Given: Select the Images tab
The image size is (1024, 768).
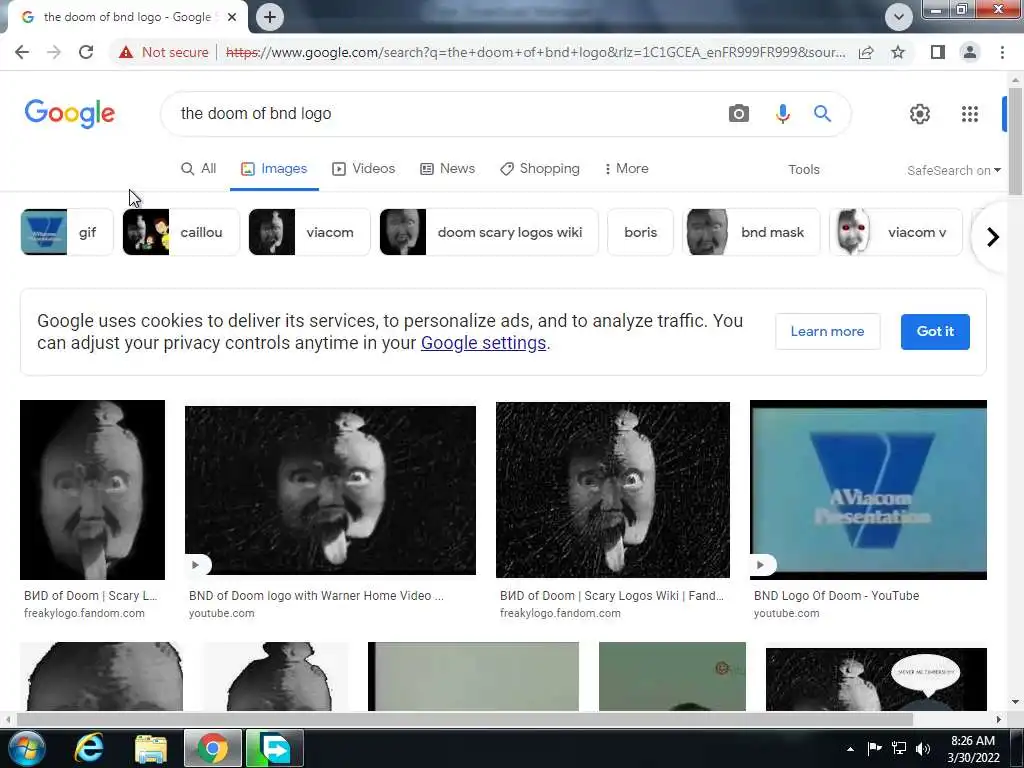Looking at the screenshot, I should 274,168.
